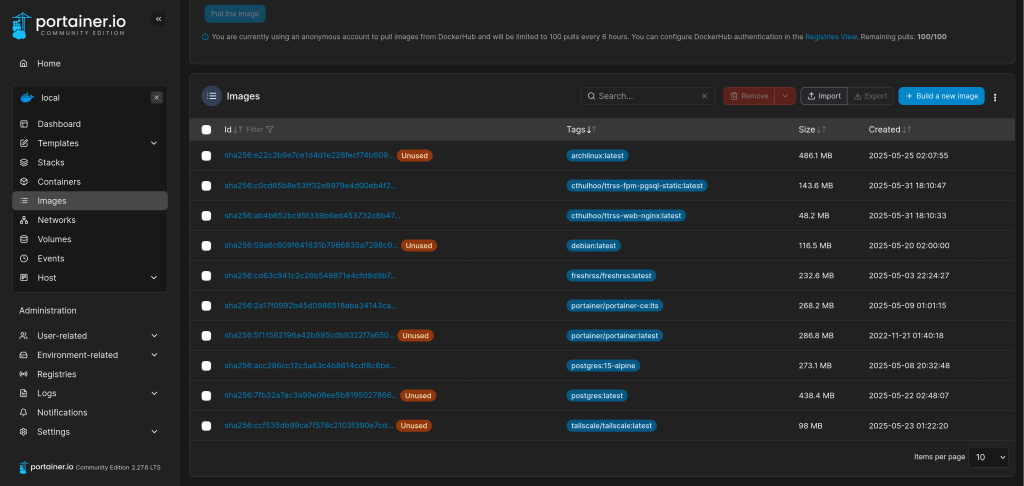The image size is (1024, 486).
Task: Click the Volumes database icon
Action: click(x=24, y=239)
